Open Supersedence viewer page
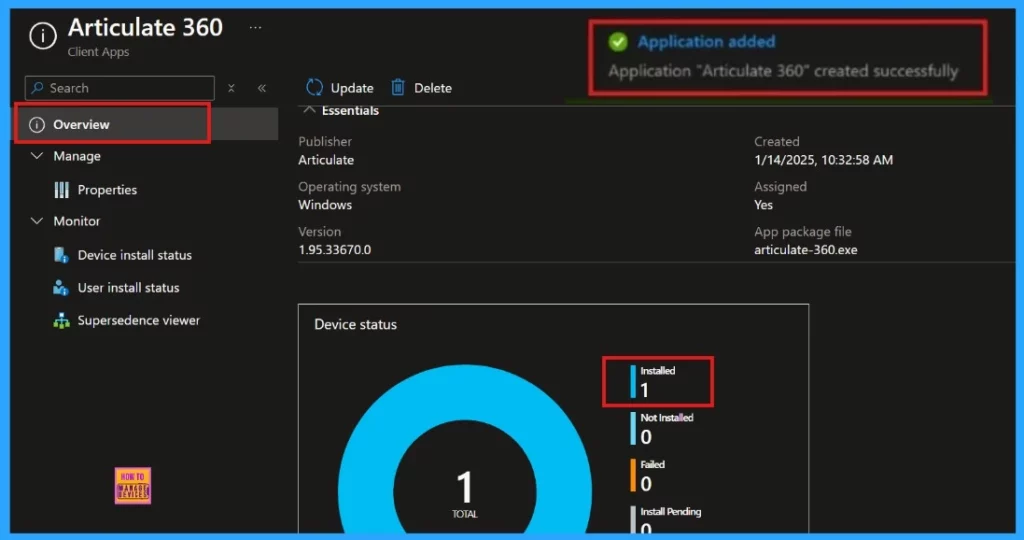Image resolution: width=1024 pixels, height=540 pixels. (x=138, y=321)
